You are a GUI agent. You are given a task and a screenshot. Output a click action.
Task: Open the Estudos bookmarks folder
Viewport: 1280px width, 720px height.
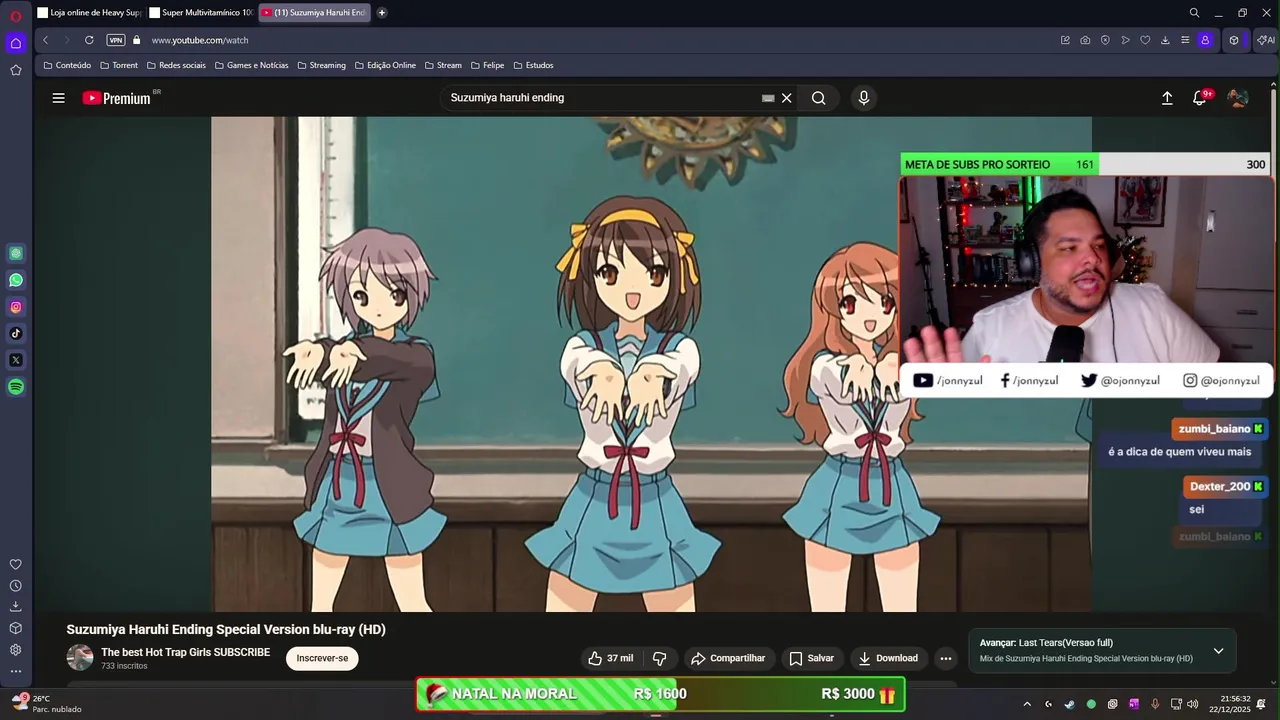point(533,65)
